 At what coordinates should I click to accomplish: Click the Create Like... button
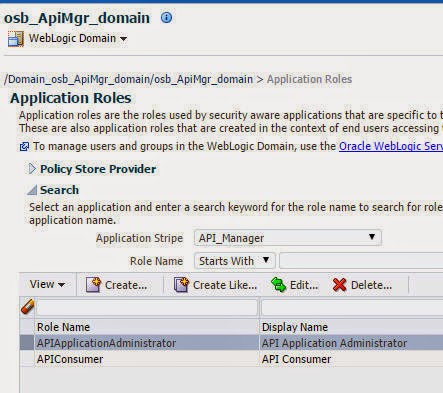pos(215,285)
